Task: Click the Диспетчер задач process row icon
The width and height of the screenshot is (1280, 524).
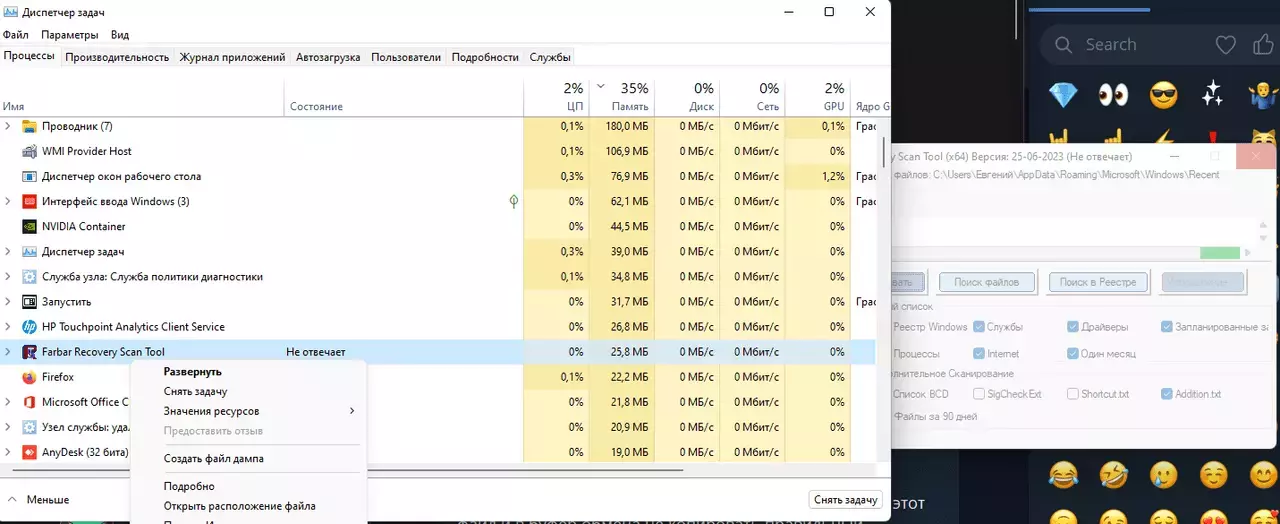Action: click(x=29, y=251)
